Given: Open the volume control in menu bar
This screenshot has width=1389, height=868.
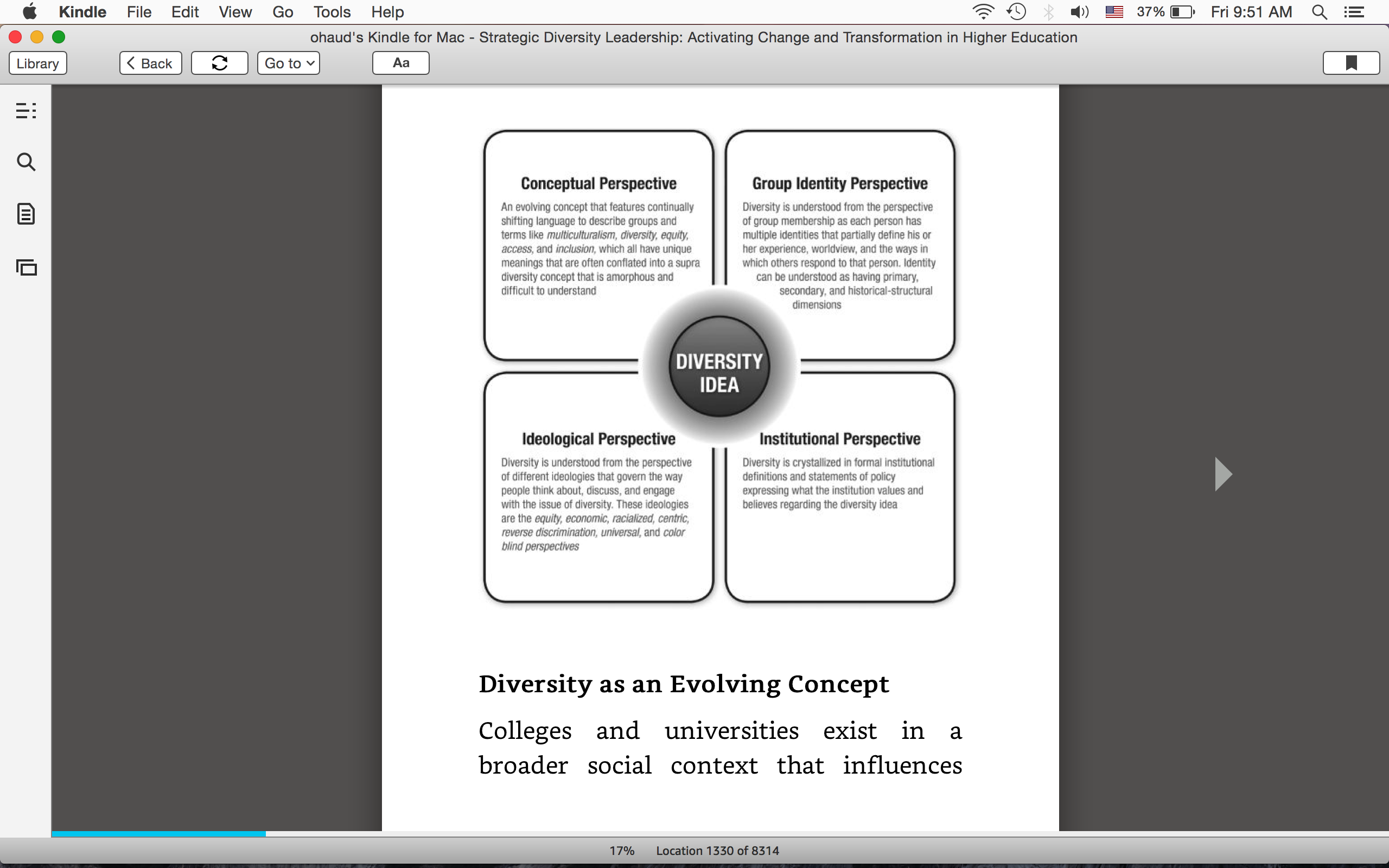Looking at the screenshot, I should (x=1079, y=12).
